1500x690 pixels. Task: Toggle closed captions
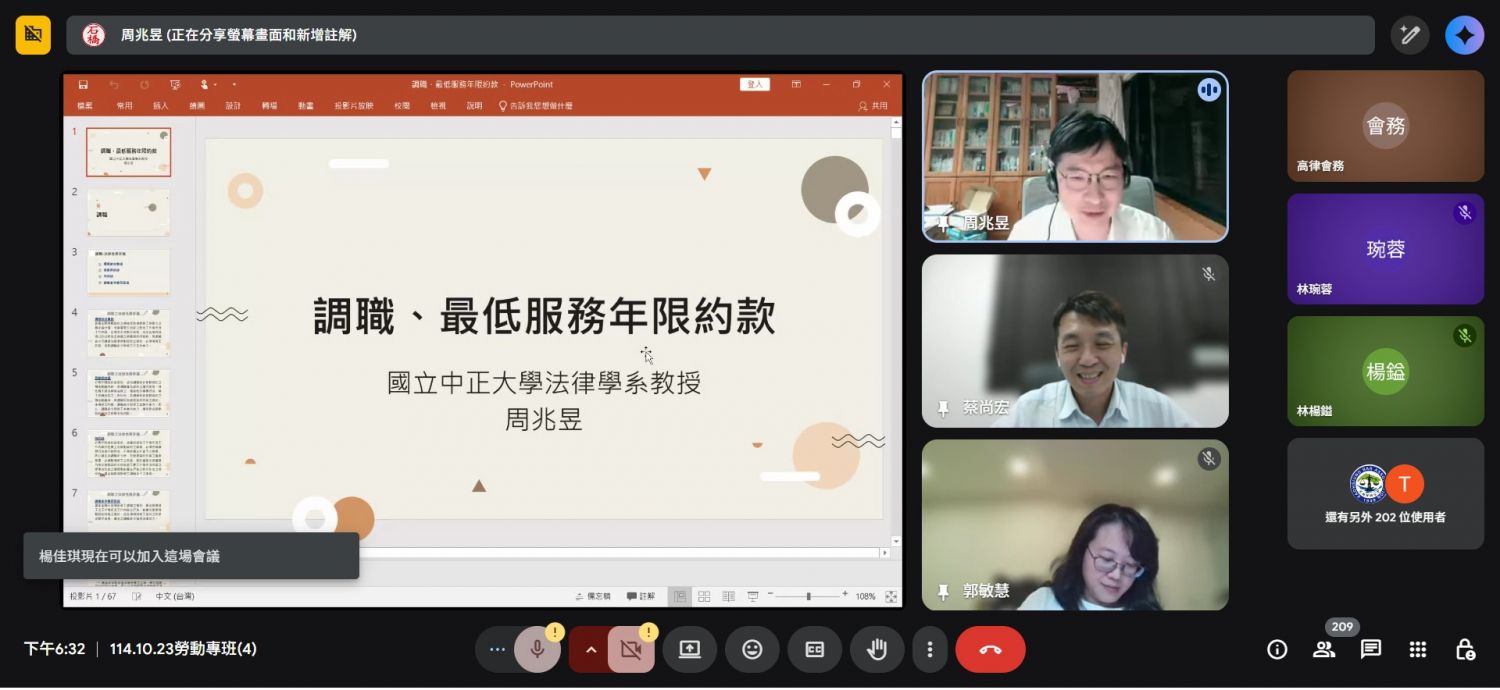pyautogui.click(x=815, y=650)
